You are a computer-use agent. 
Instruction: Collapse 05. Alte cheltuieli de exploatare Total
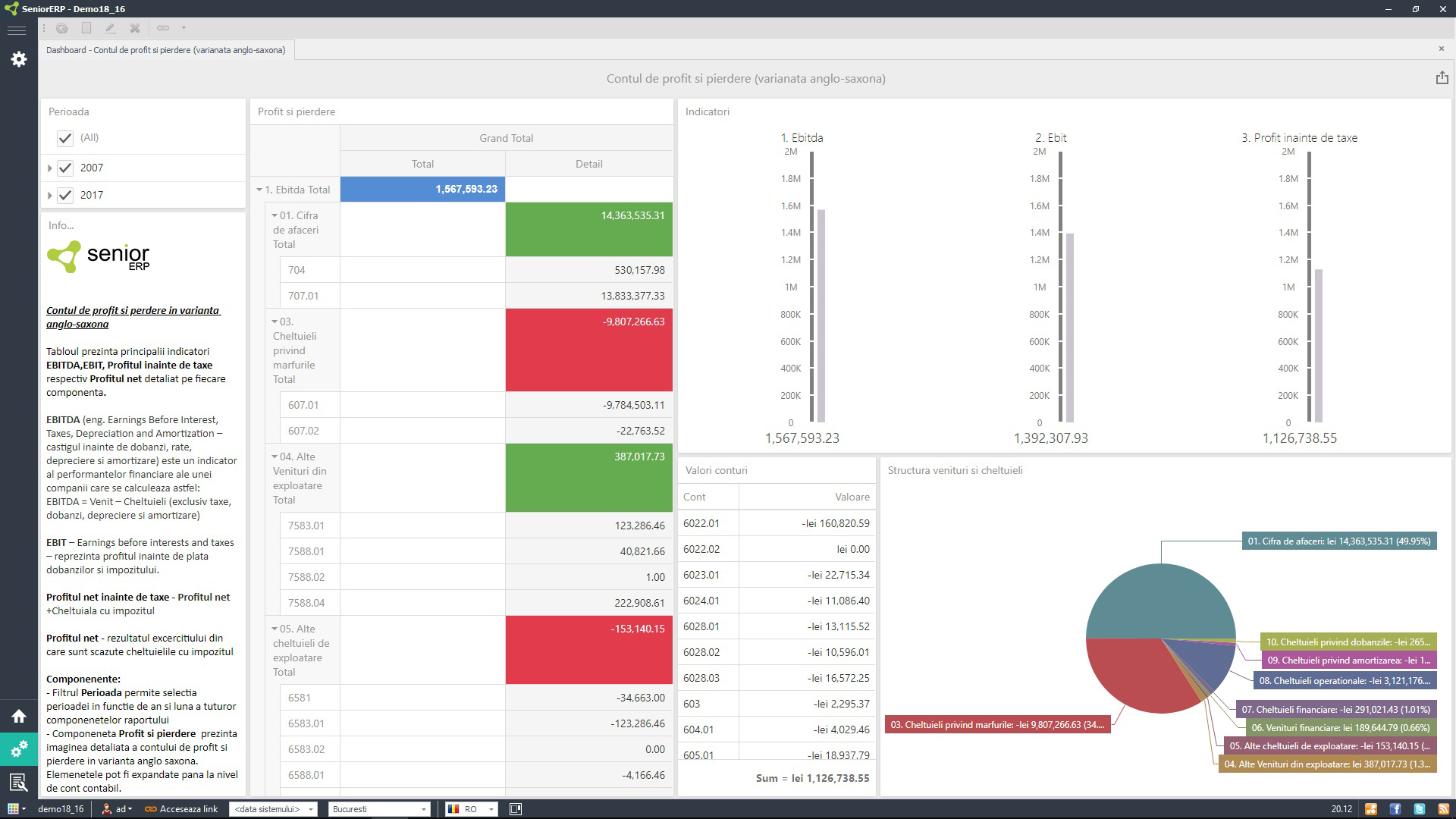(275, 629)
